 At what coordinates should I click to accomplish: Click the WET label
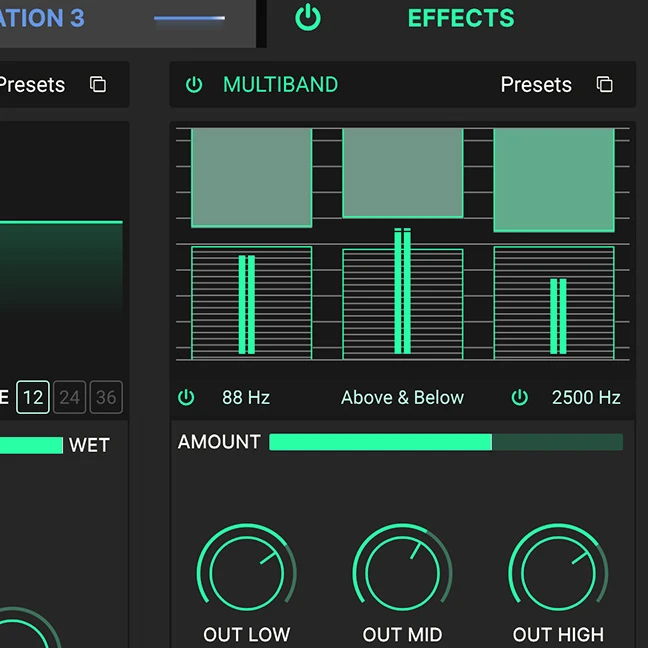point(89,445)
